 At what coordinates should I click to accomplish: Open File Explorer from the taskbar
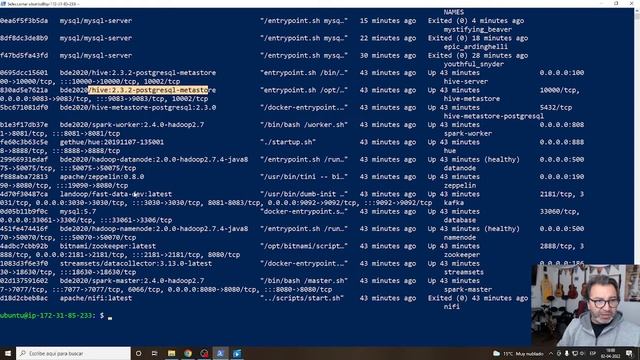(x=171, y=353)
